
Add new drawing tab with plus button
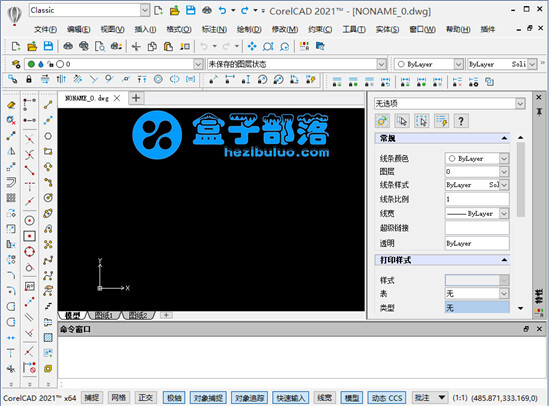point(136,98)
